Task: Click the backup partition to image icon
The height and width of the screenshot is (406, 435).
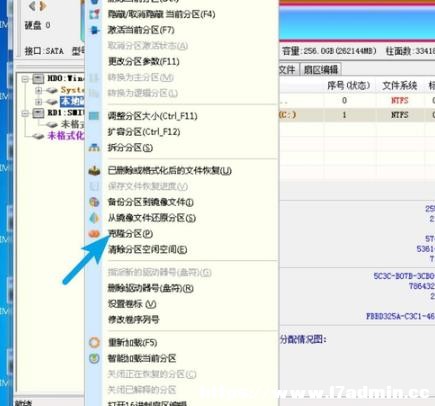Action: [x=94, y=202]
